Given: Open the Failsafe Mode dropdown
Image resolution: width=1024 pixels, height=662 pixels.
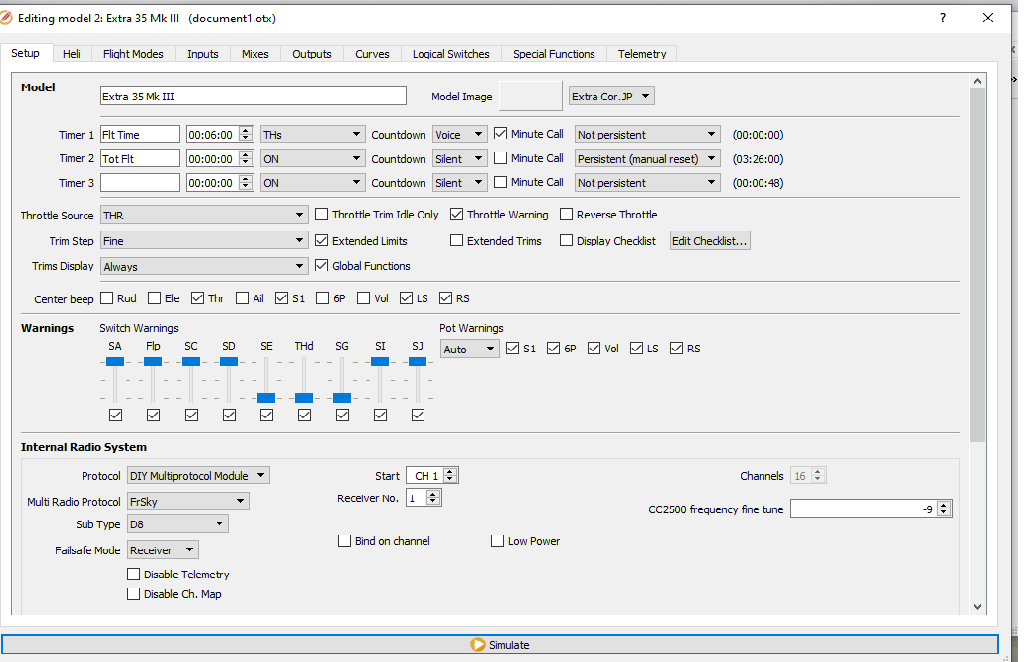Looking at the screenshot, I should [x=162, y=549].
